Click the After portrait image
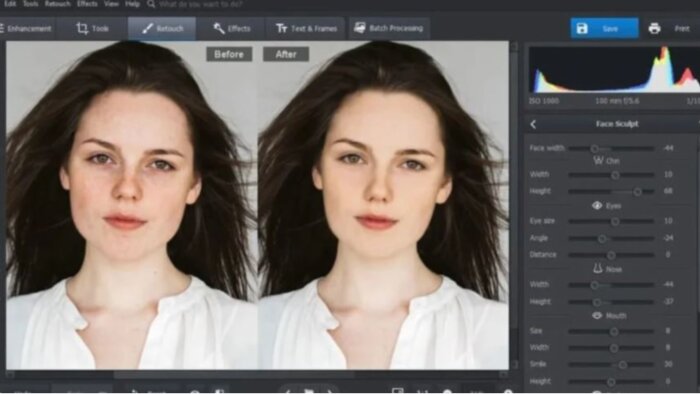 pos(383,205)
